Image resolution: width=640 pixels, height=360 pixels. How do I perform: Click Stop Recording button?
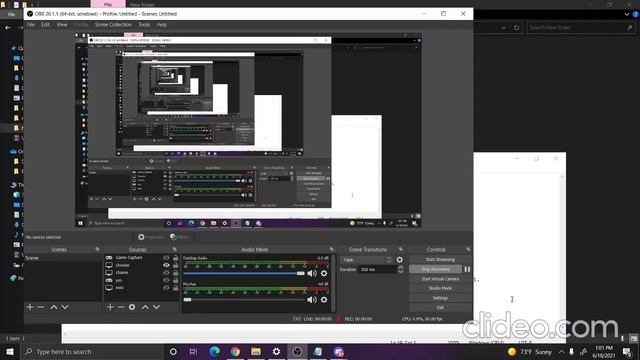(436, 269)
